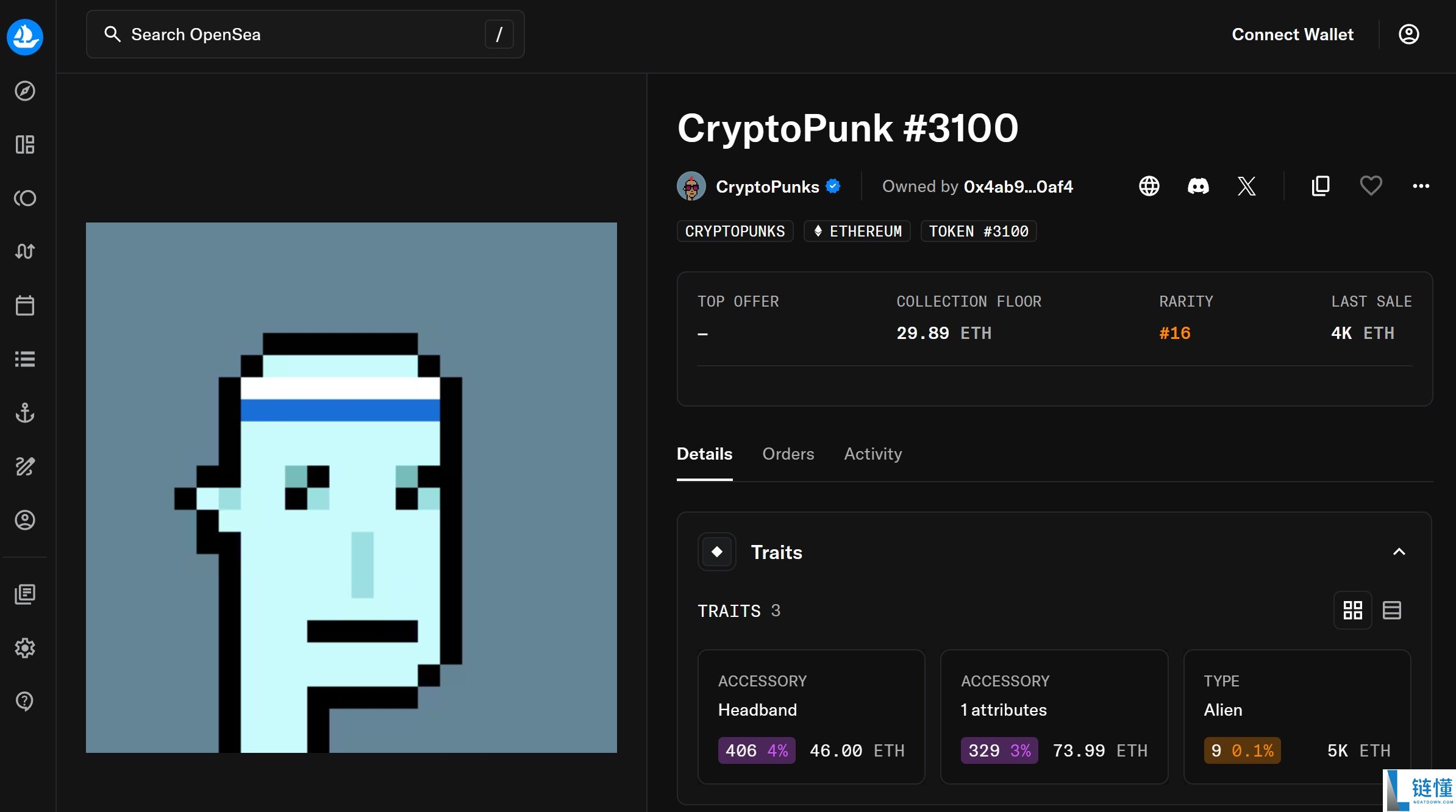The height and width of the screenshot is (812, 1456).
Task: Open the Collections grid layout sidebar icon
Action: [25, 144]
